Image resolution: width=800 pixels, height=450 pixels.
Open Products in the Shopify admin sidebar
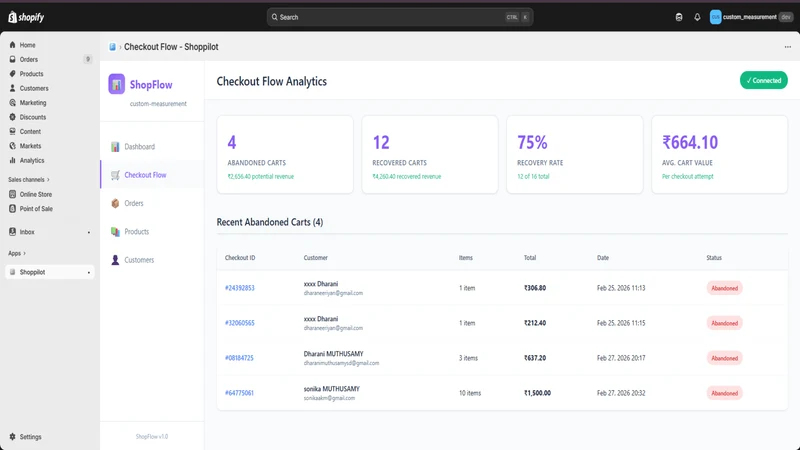31,73
